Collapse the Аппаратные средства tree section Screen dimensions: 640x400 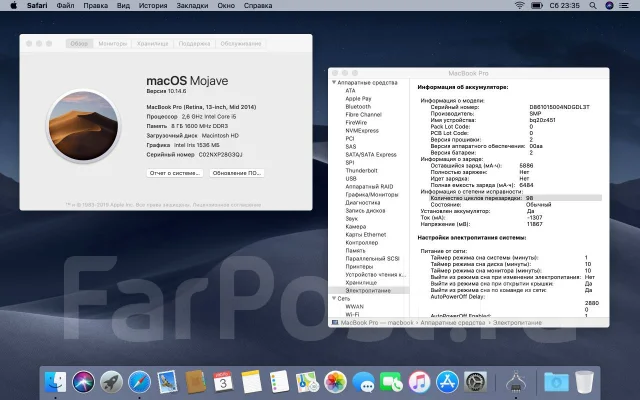(x=334, y=82)
